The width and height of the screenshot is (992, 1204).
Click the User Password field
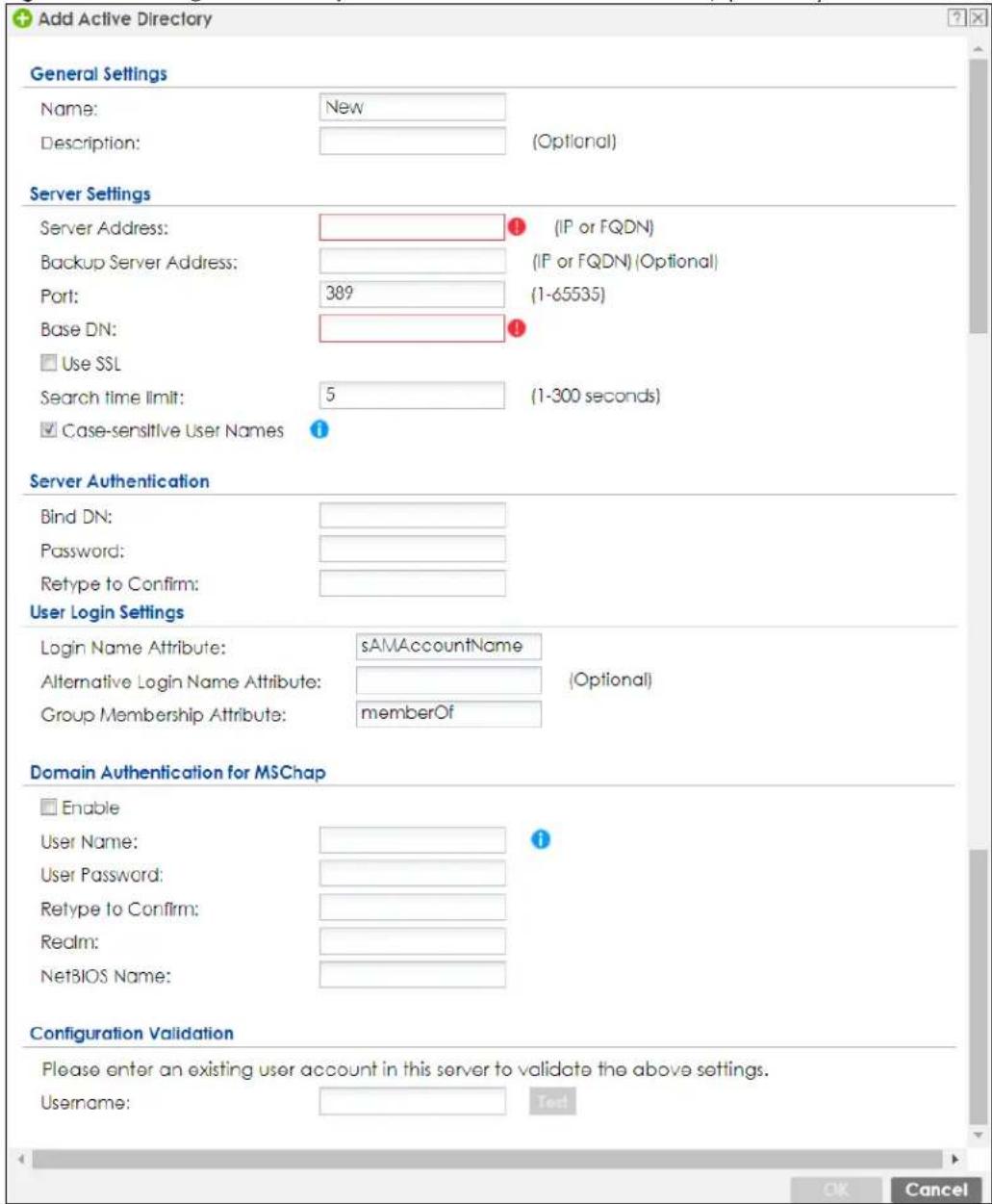(412, 874)
